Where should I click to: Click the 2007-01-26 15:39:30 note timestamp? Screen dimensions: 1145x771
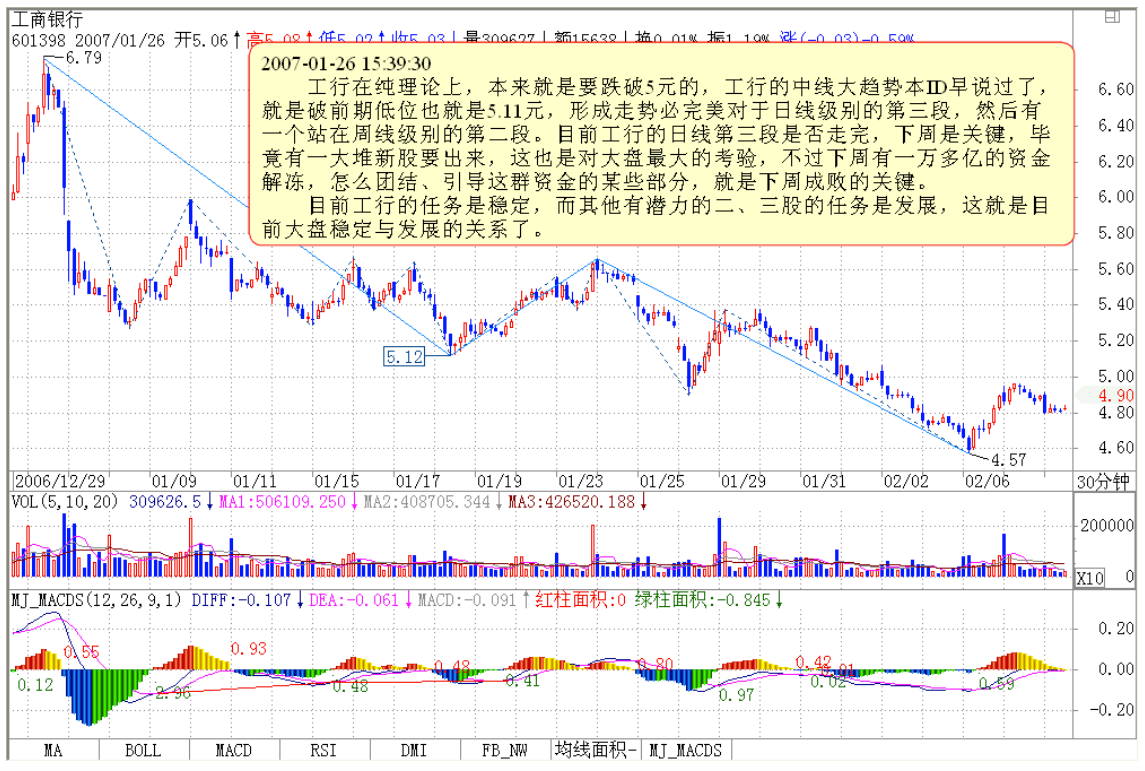pyautogui.click(x=346, y=64)
